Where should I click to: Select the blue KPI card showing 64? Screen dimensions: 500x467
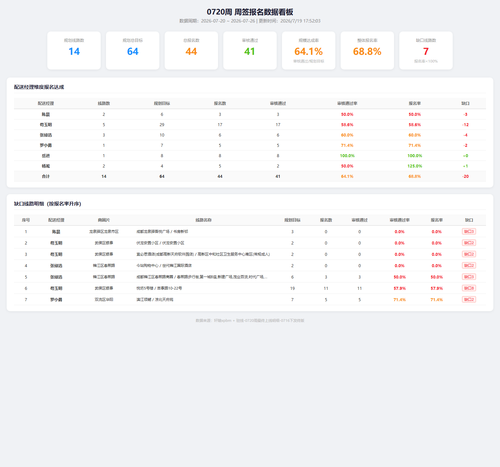[x=133, y=51]
